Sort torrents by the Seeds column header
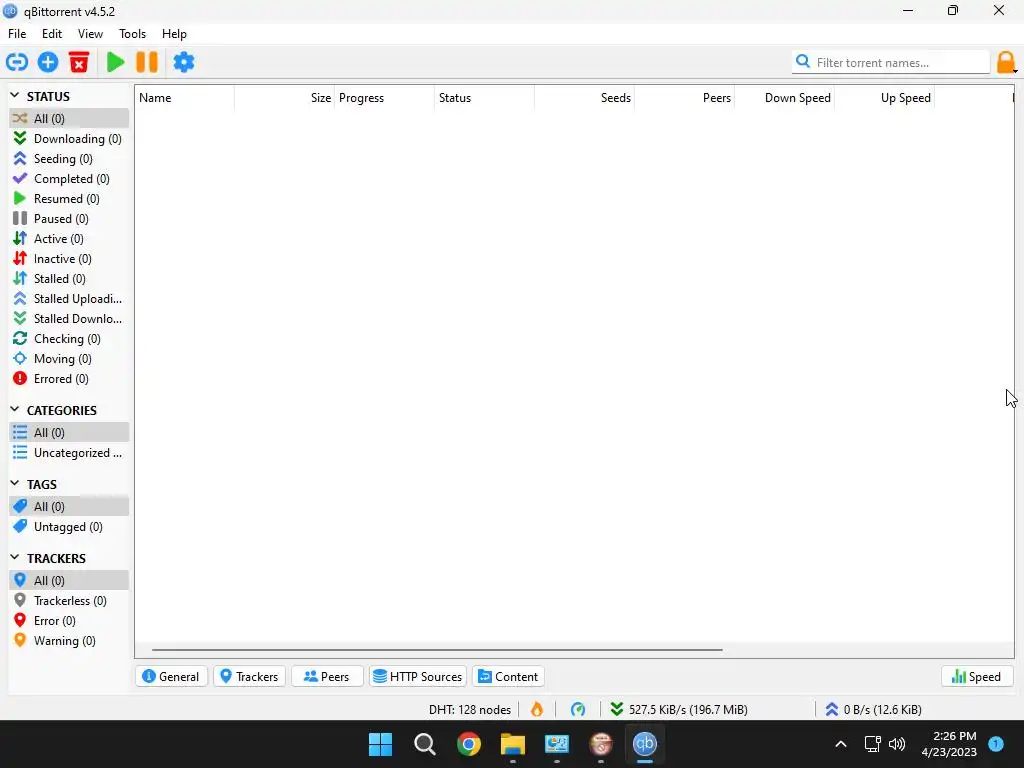Screen dimensions: 1024x768 [584, 98]
